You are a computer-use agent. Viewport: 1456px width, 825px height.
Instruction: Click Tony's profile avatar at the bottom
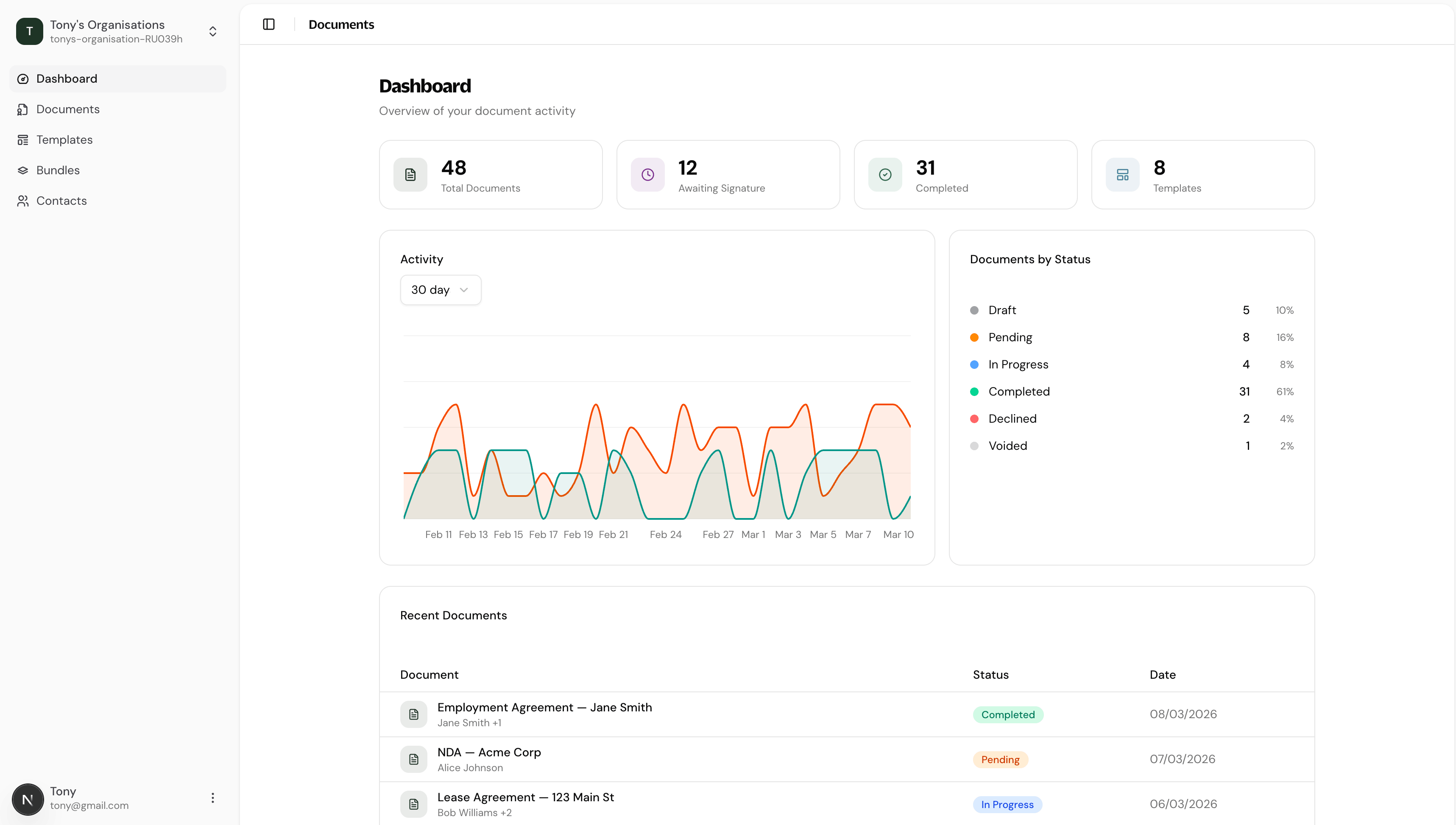coord(28,799)
